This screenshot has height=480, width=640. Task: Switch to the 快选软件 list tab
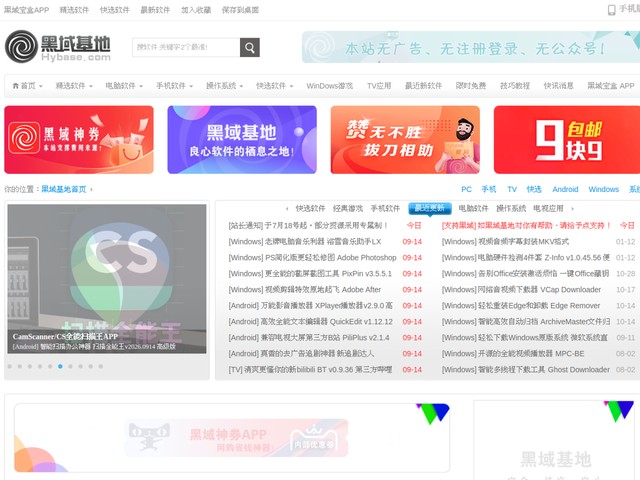(310, 209)
